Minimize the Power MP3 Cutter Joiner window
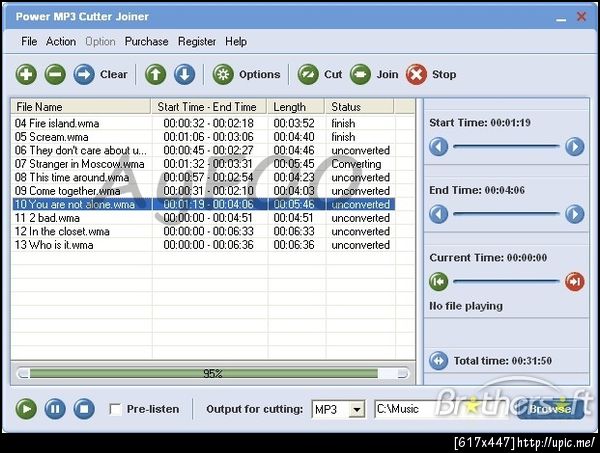Image resolution: width=600 pixels, height=453 pixels. (x=561, y=18)
